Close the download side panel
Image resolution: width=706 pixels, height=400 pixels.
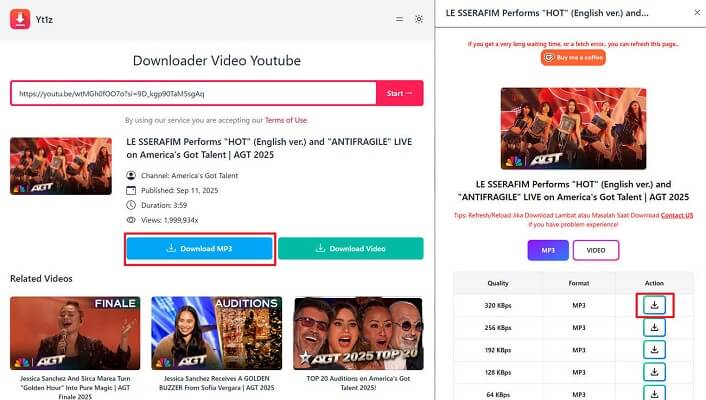pos(697,13)
